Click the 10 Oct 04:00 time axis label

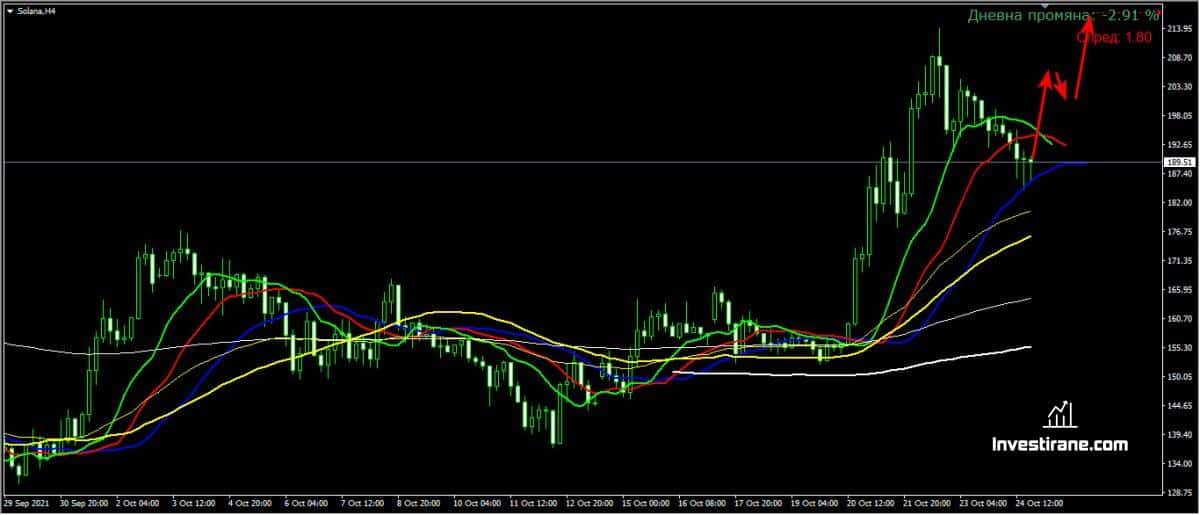[x=476, y=504]
